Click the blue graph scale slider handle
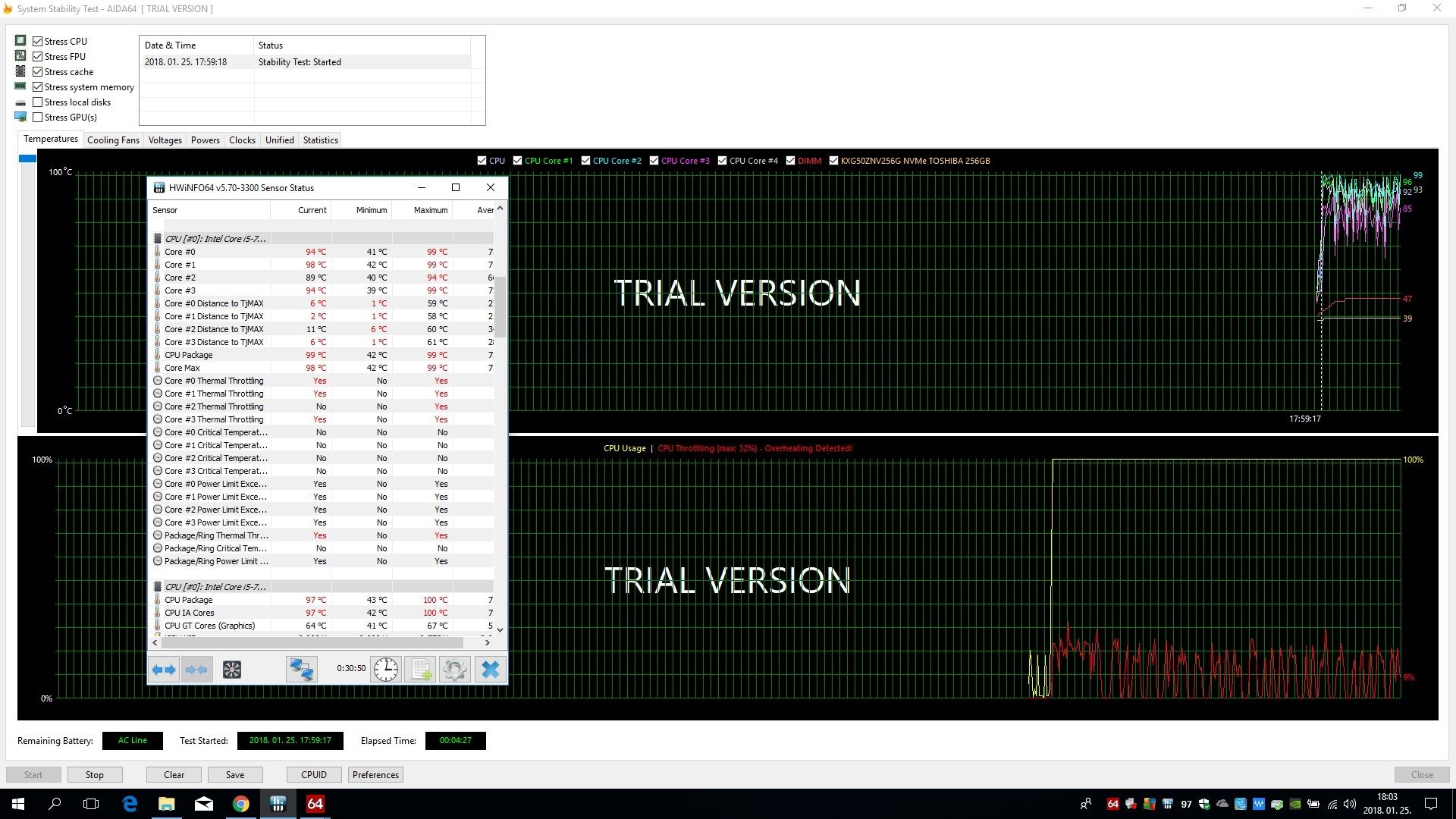Viewport: 1456px width, 819px height. pyautogui.click(x=27, y=158)
